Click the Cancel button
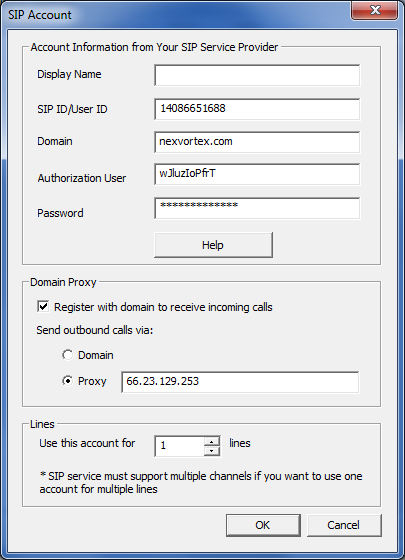 click(x=344, y=525)
